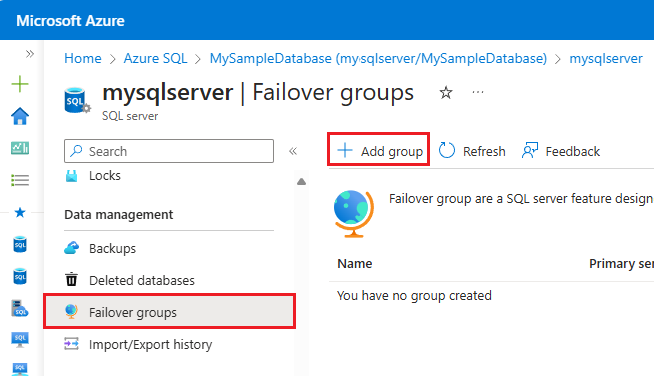Viewport: 654px width, 376px height.
Task: Expand the portal left navigation rail
Action: point(29,54)
